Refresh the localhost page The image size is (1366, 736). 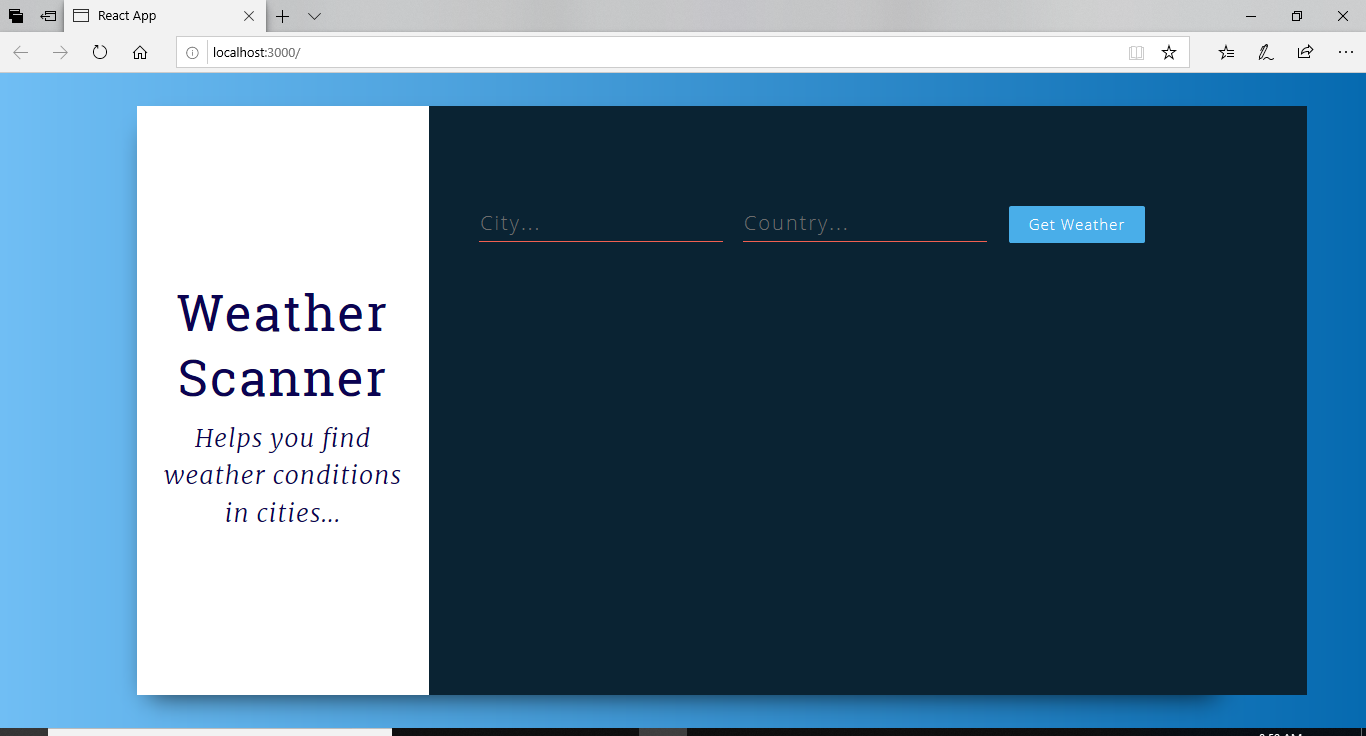100,52
